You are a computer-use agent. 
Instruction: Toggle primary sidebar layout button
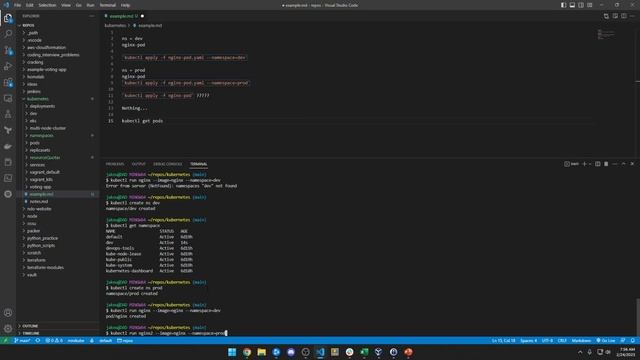(563, 5)
